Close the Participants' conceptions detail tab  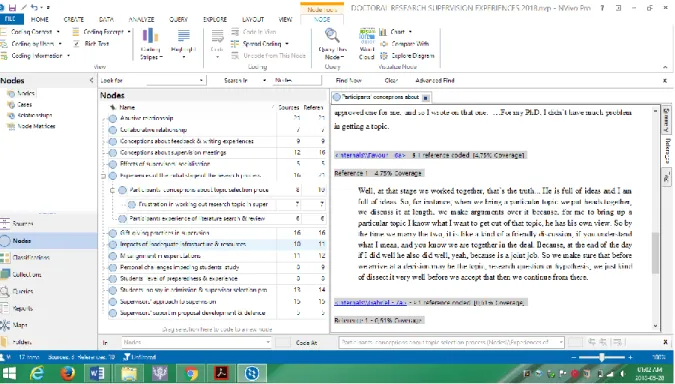[x=425, y=98]
